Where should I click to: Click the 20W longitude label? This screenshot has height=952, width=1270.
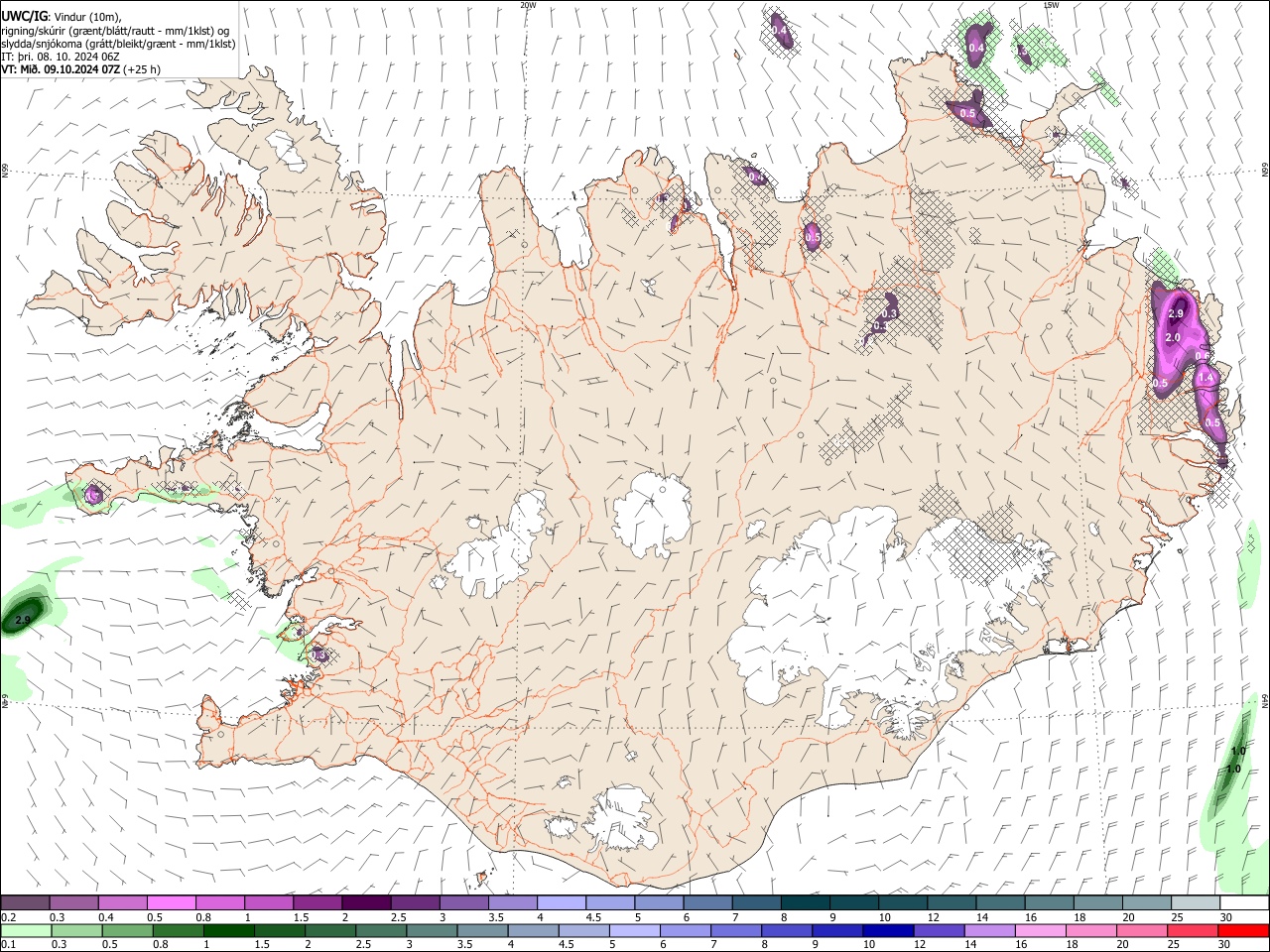[x=528, y=5]
